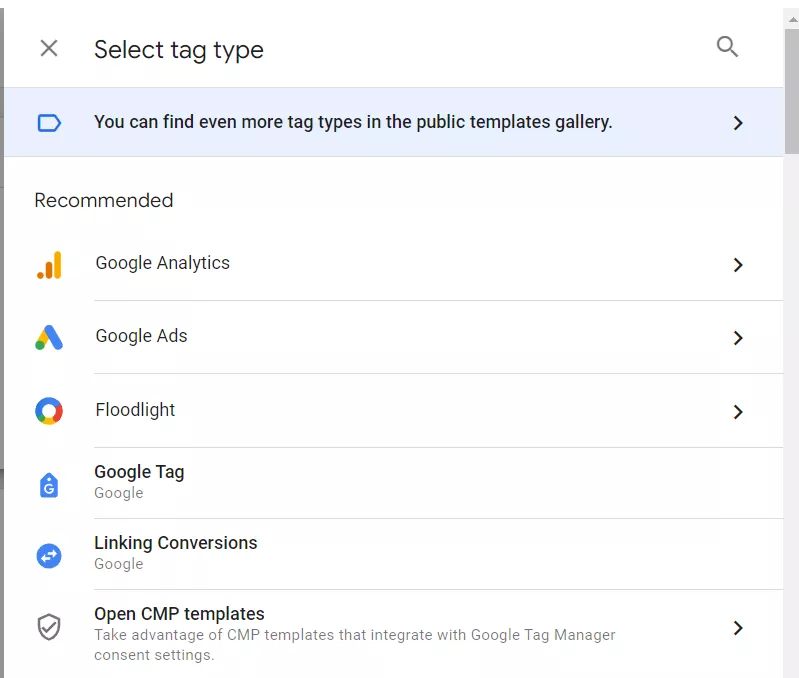Expand Open CMP templates chevron
The width and height of the screenshot is (799, 678).
click(738, 628)
